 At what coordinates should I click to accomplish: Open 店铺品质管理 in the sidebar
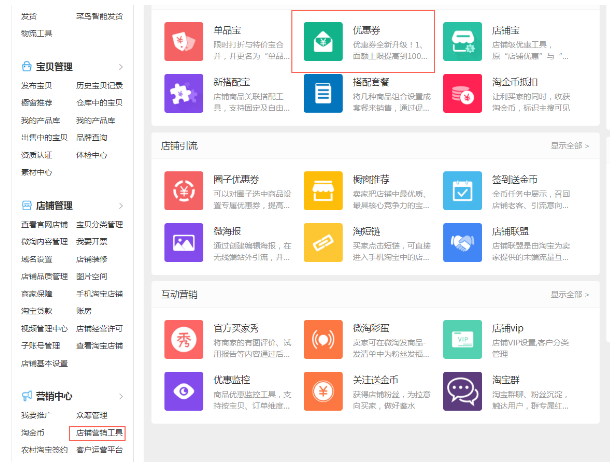click(44, 276)
